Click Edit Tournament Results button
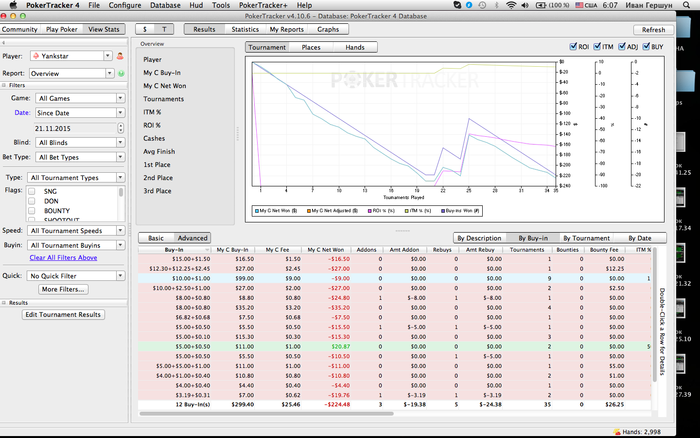 63,315
